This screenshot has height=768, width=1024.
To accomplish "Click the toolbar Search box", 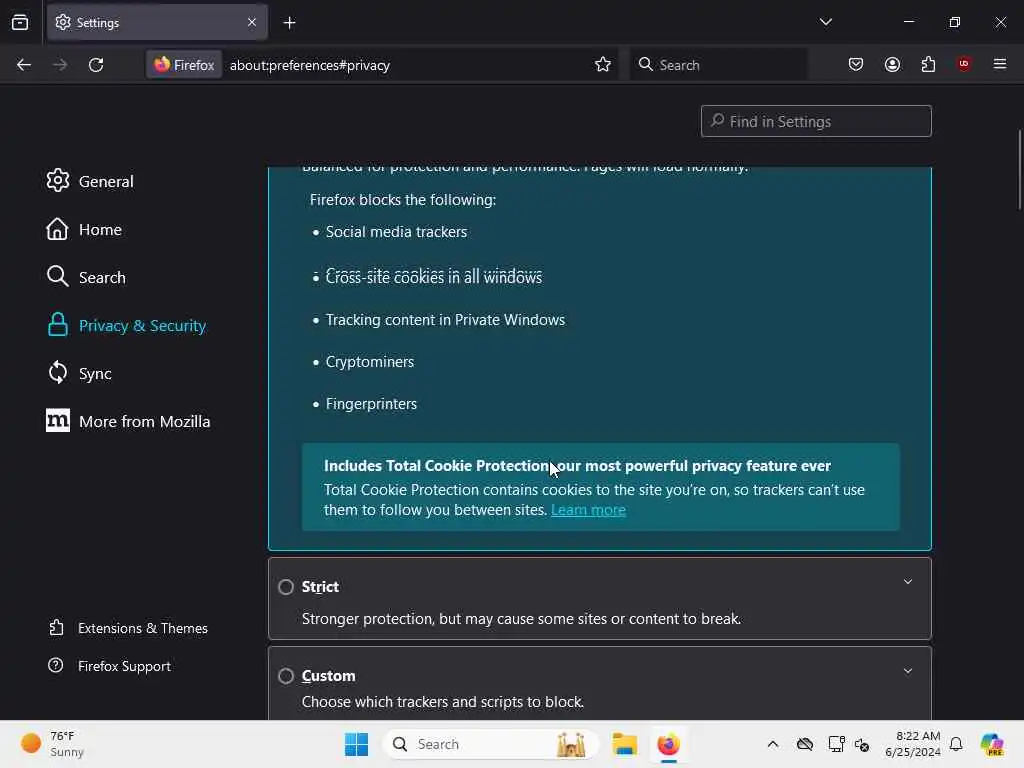I will coord(718,65).
